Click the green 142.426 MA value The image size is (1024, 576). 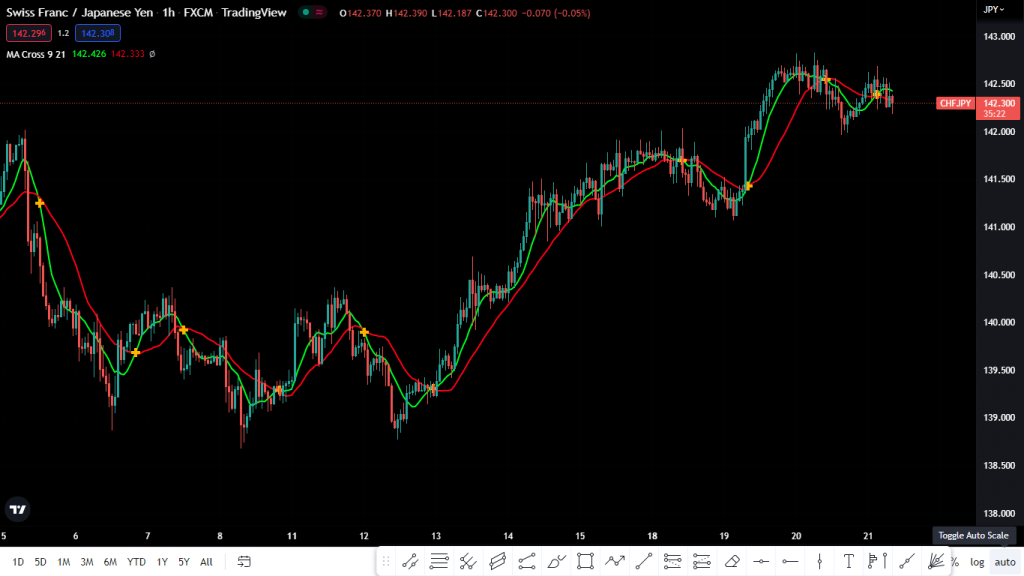point(89,54)
